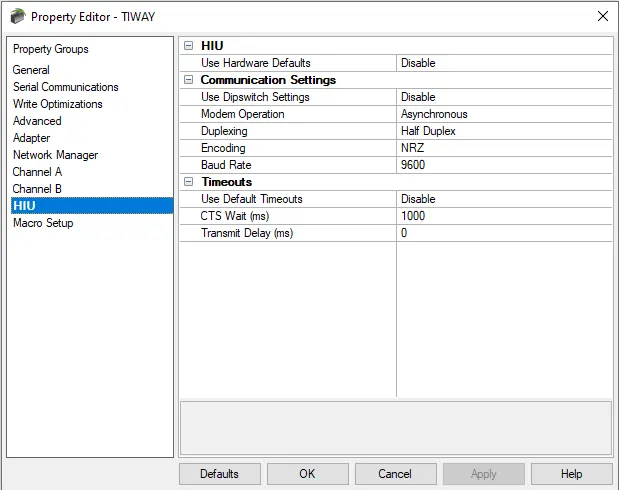The image size is (619, 490).
Task: Edit the CTS Wait (ms) value 1000
Action: tap(504, 216)
